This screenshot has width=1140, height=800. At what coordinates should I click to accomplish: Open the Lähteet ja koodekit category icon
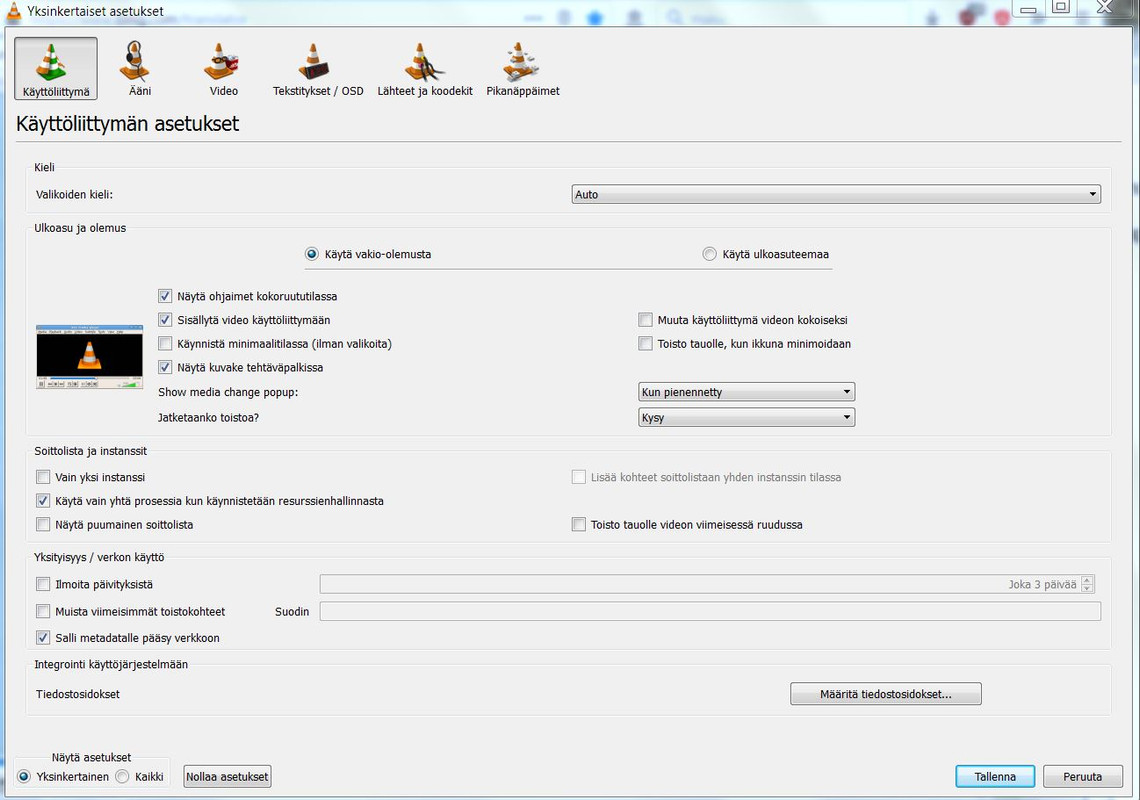point(425,69)
